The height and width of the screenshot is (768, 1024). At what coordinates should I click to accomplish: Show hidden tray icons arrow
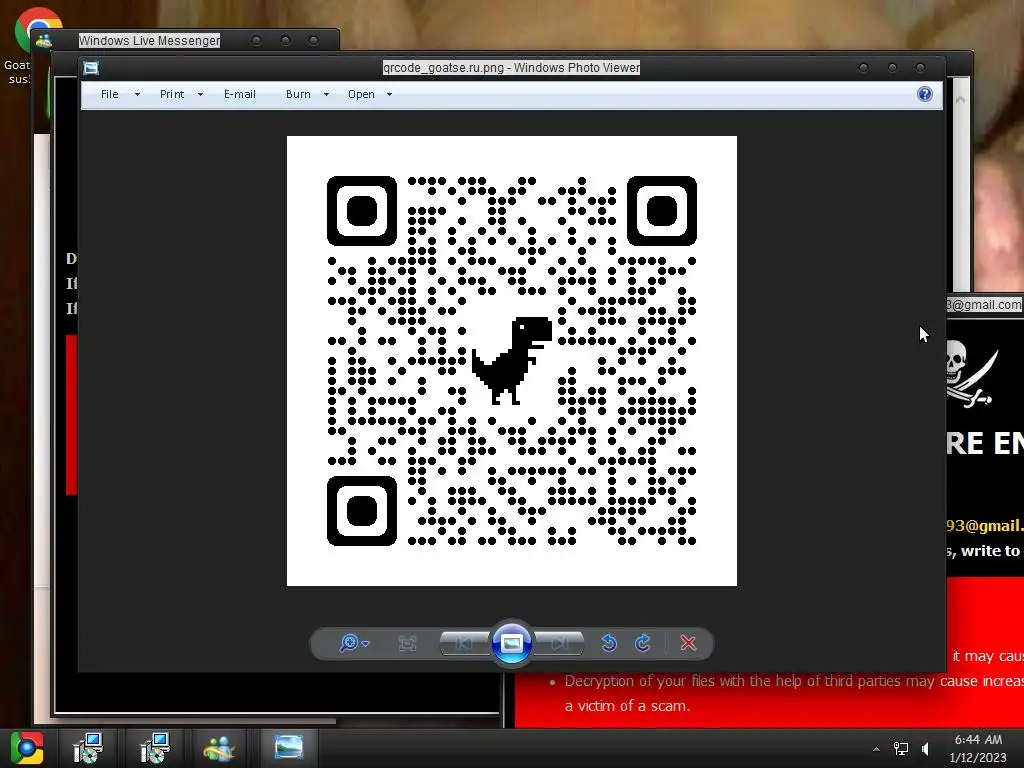pos(876,749)
